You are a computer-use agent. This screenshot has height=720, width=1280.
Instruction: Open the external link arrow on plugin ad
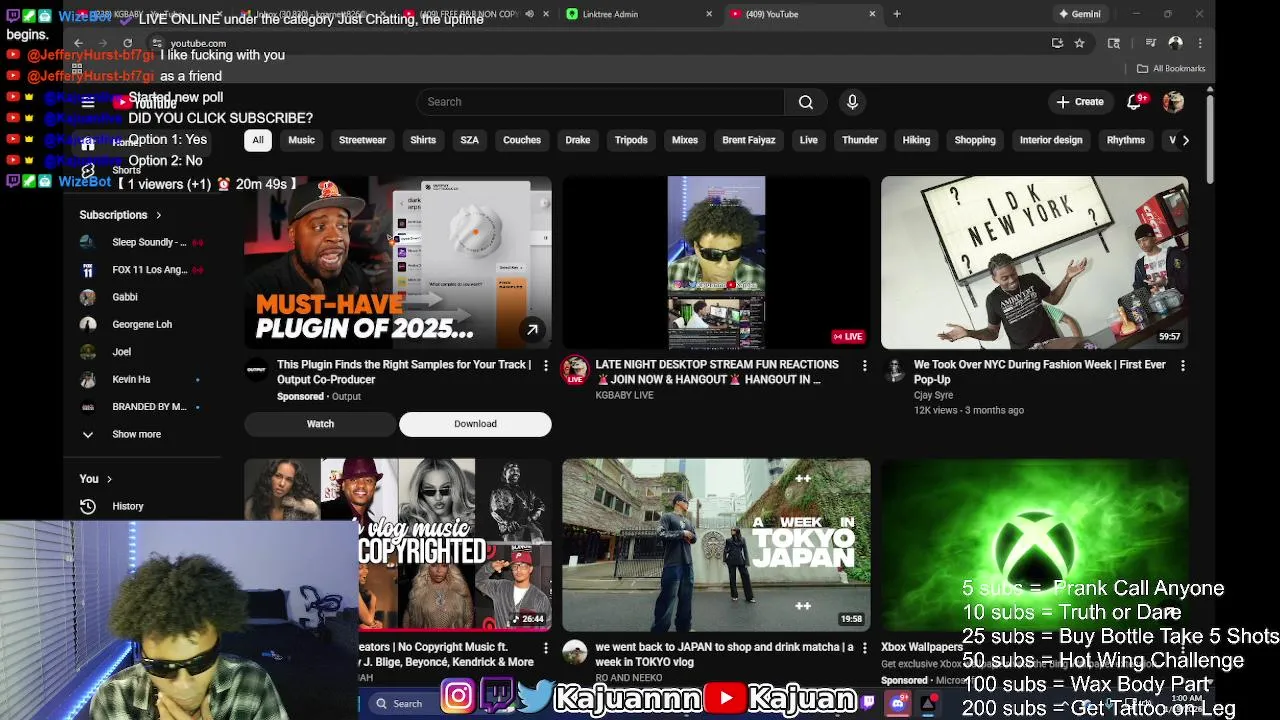click(x=532, y=329)
